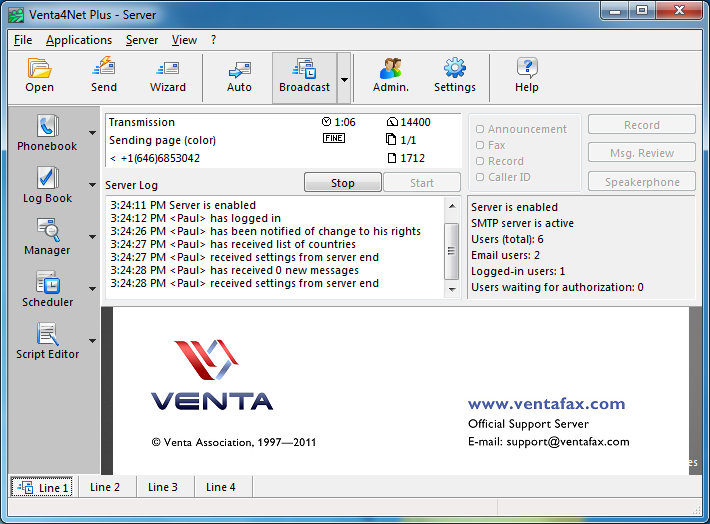The width and height of the screenshot is (710, 524).
Task: Click the 1712 counter page icon
Action: (x=391, y=158)
